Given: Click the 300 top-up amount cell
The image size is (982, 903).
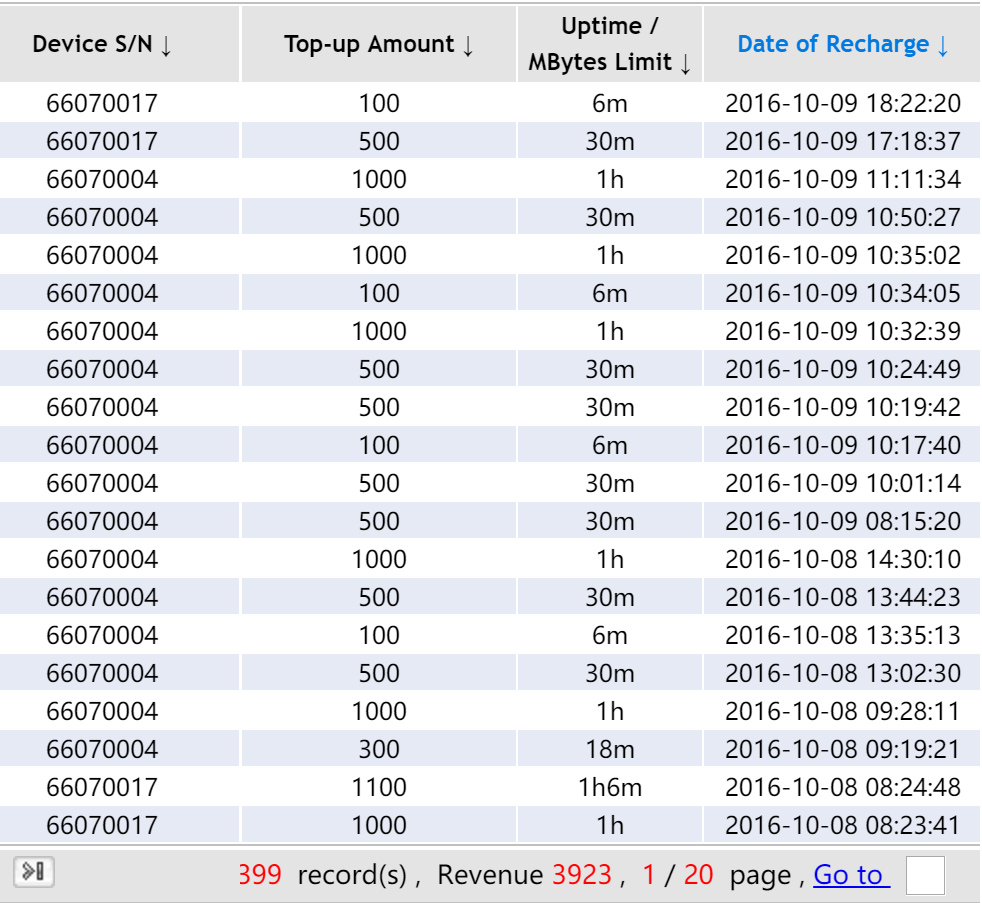Looking at the screenshot, I should [x=379, y=749].
